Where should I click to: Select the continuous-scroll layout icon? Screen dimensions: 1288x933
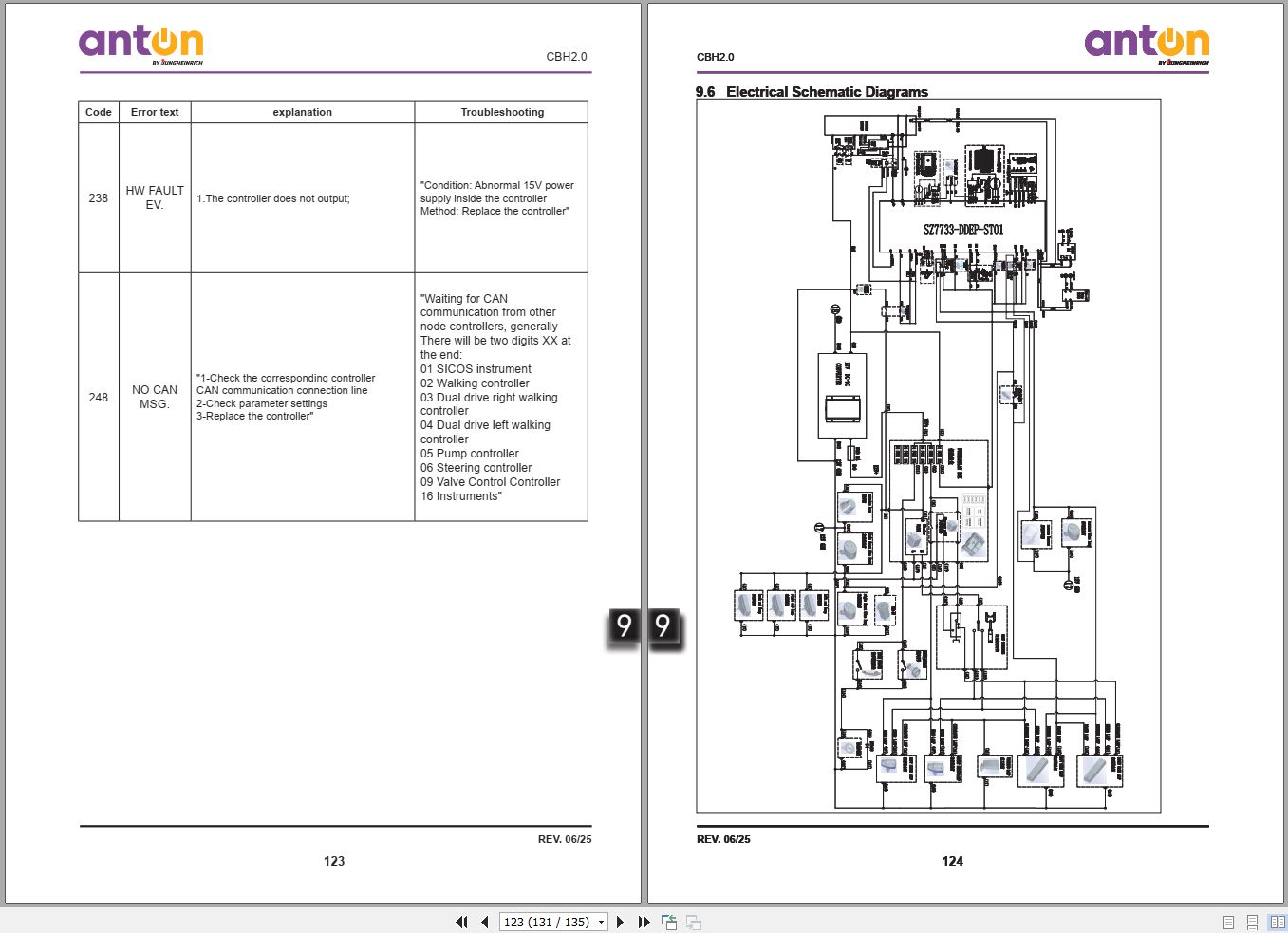click(x=1250, y=922)
